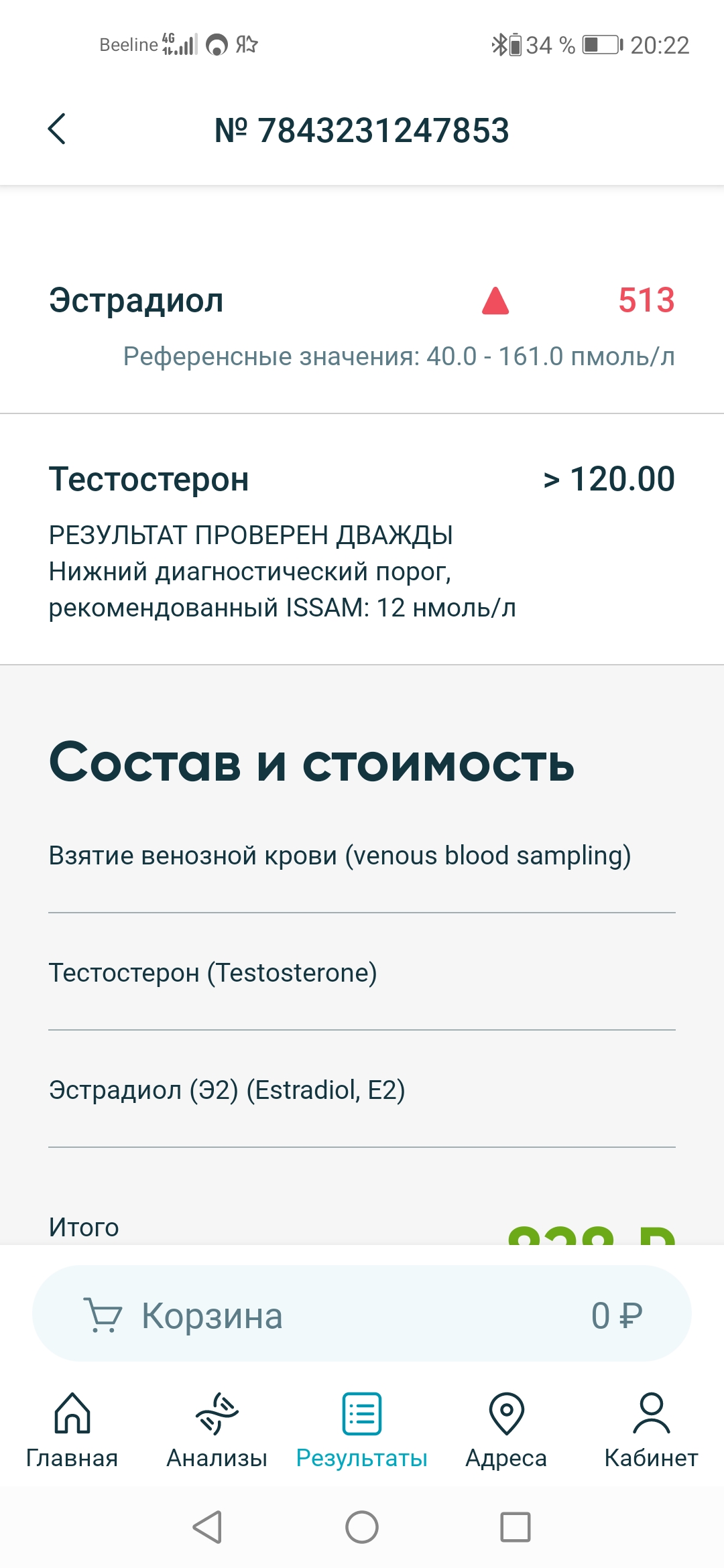
Task: Open the Анализы DNA icon tab
Action: 217,1414
